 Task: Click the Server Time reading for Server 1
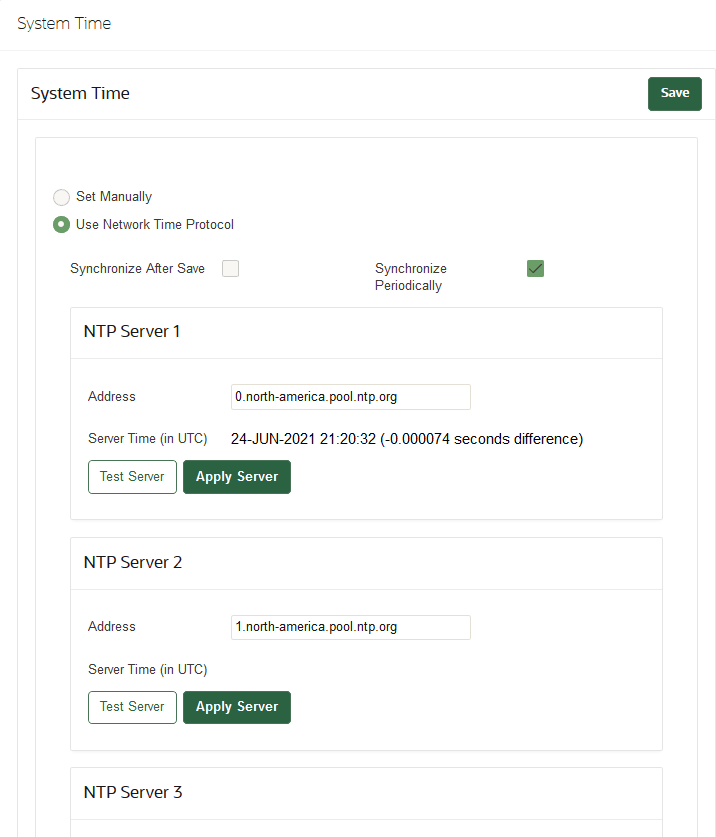pos(406,438)
